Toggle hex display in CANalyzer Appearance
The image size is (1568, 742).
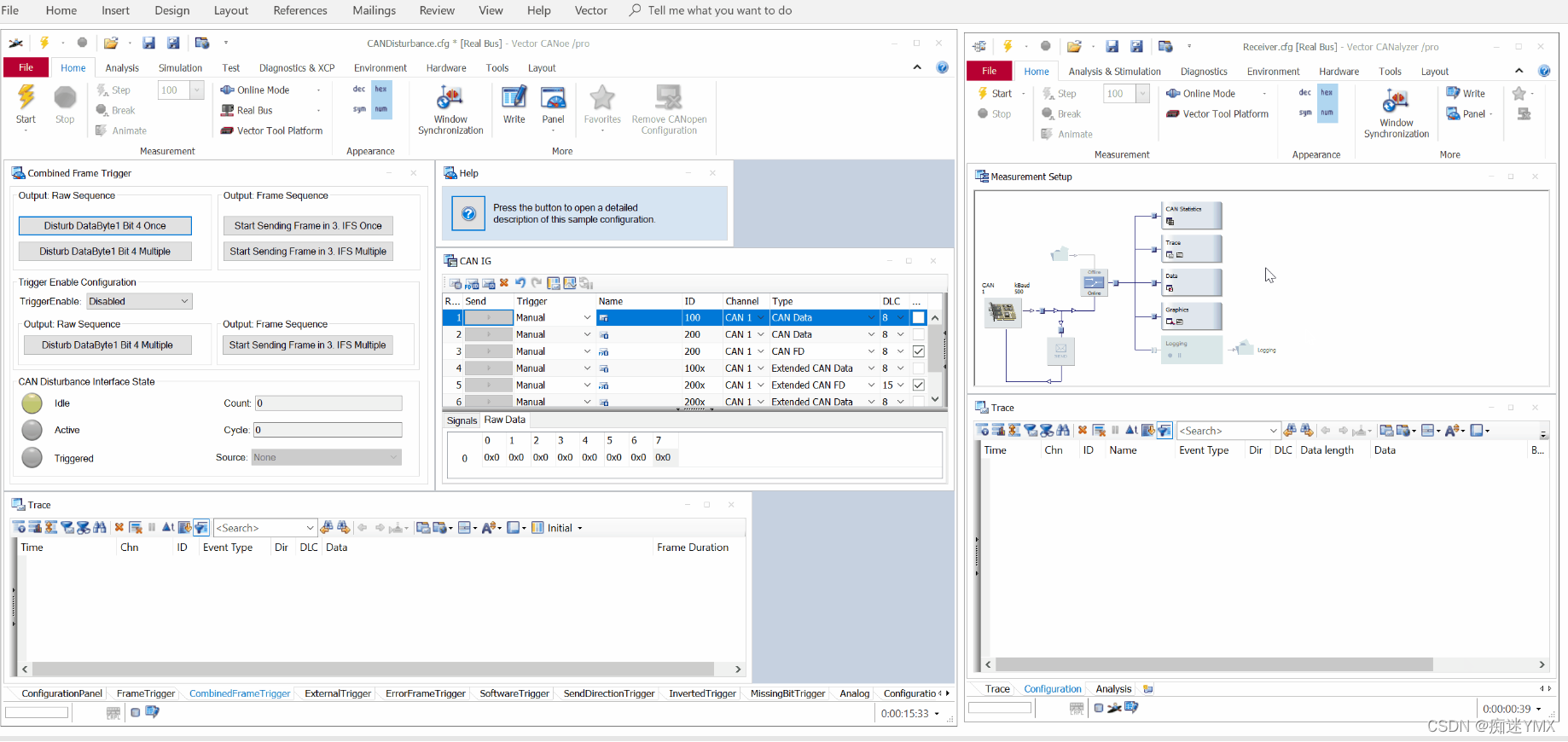pyautogui.click(x=1327, y=93)
